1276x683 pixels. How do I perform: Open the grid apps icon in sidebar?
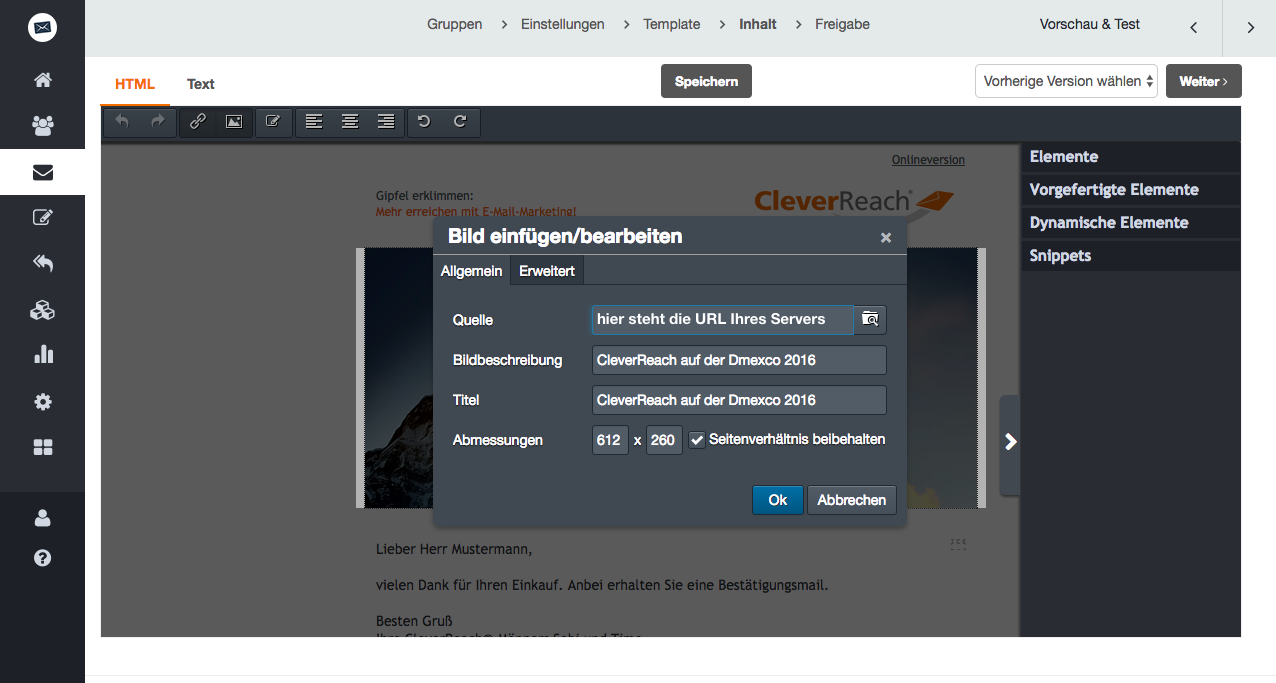tap(42, 447)
